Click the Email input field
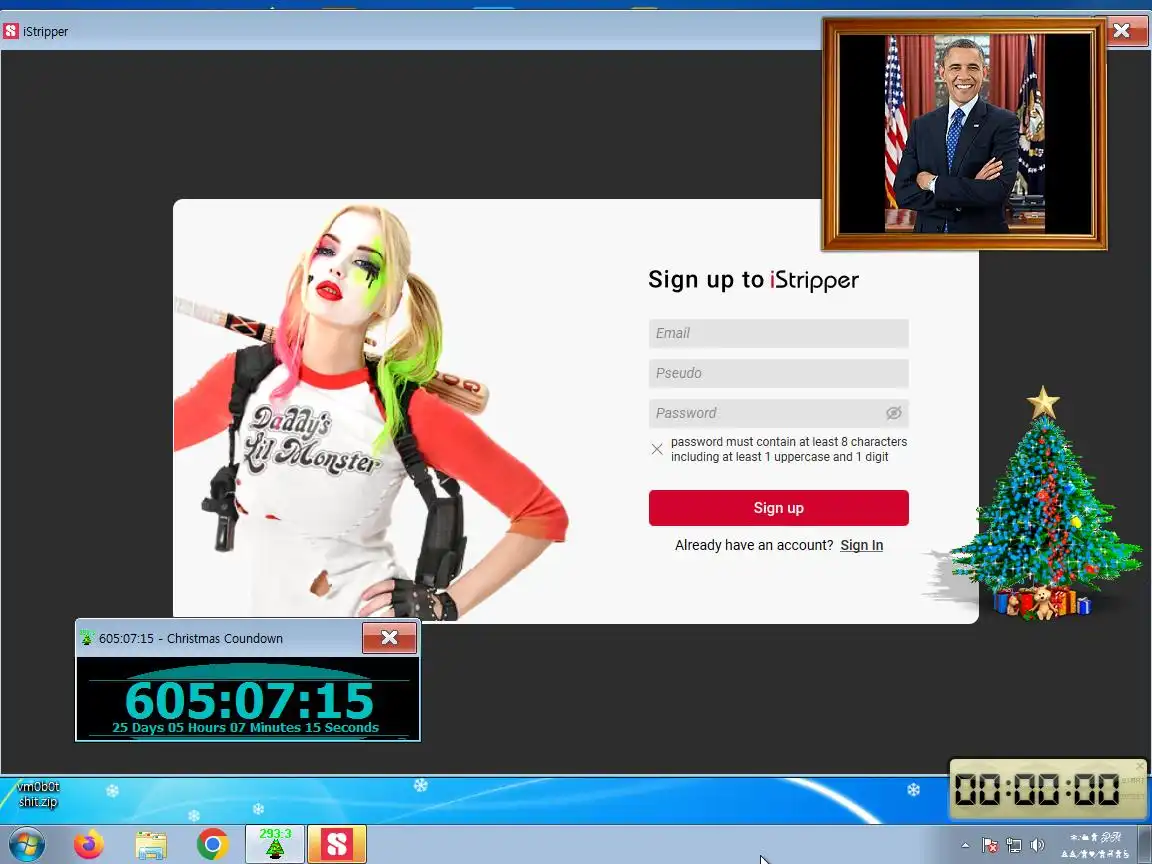The height and width of the screenshot is (864, 1152). pyautogui.click(x=778, y=333)
